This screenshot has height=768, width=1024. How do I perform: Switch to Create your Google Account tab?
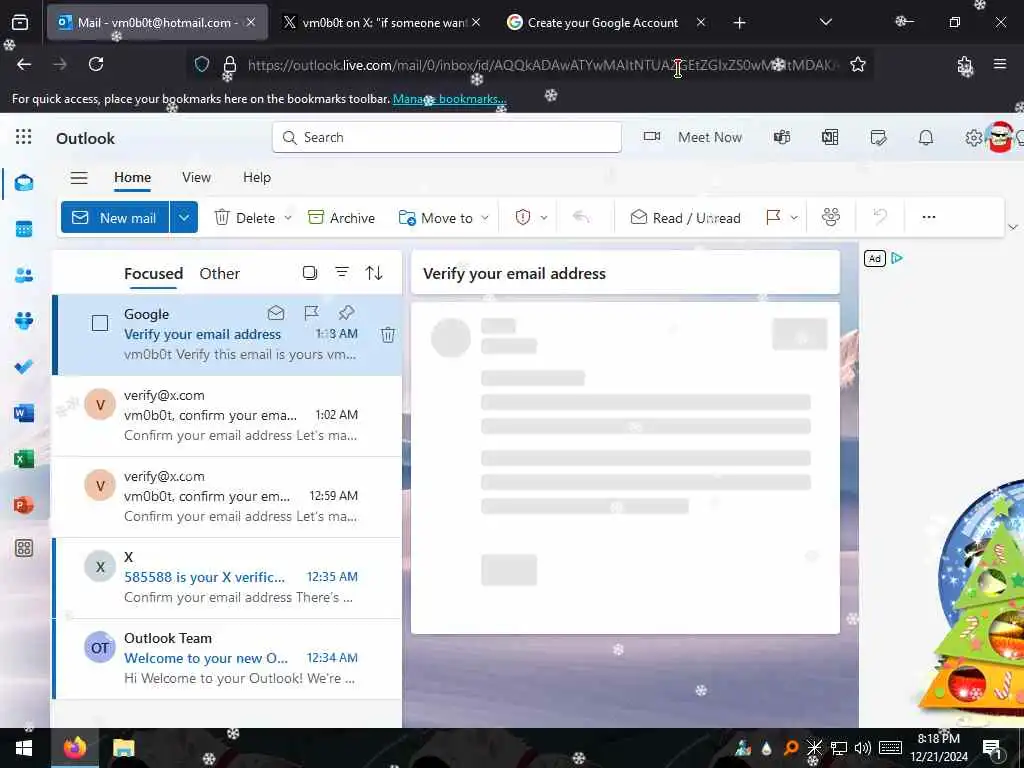click(603, 22)
